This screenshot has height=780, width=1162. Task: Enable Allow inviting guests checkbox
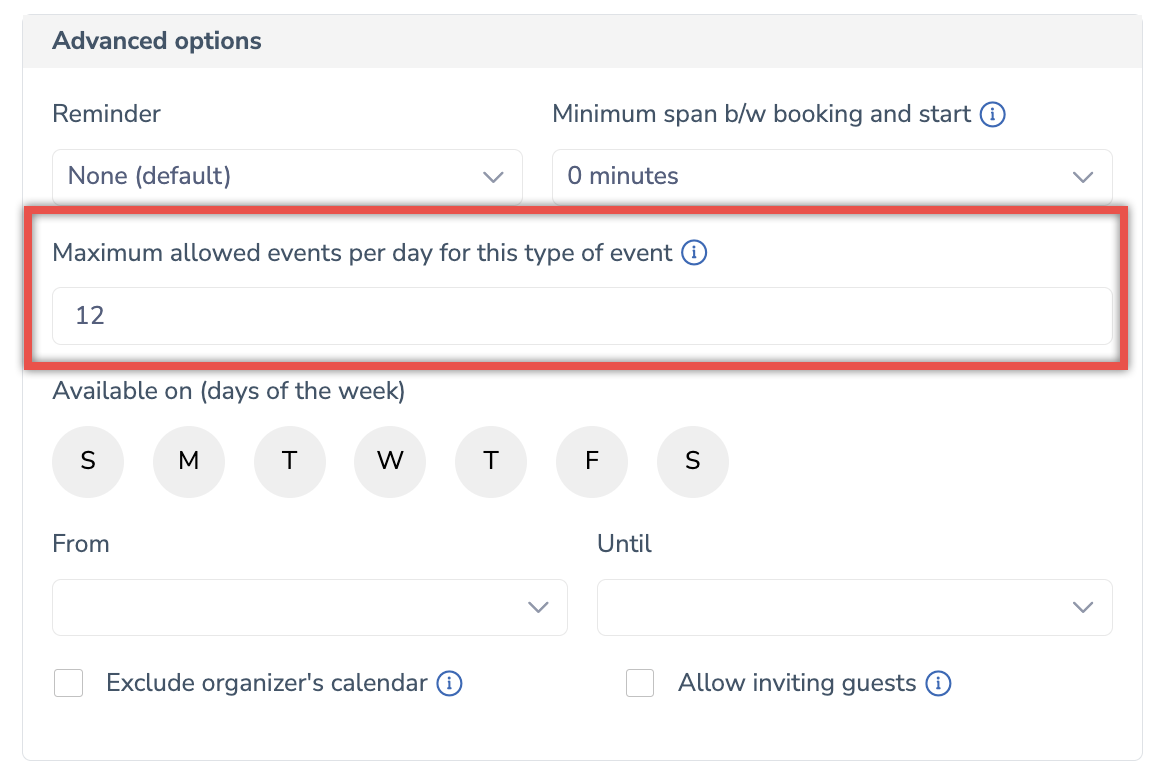point(640,683)
